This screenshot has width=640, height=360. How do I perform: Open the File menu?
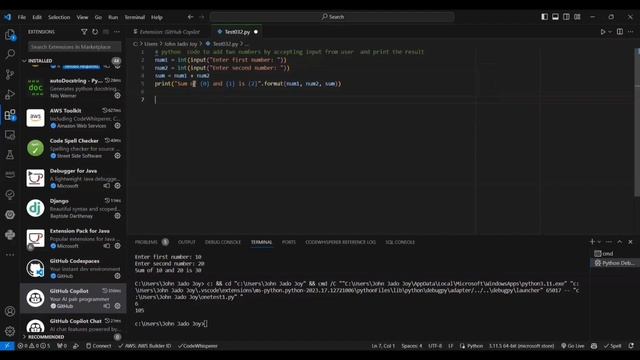22,17
